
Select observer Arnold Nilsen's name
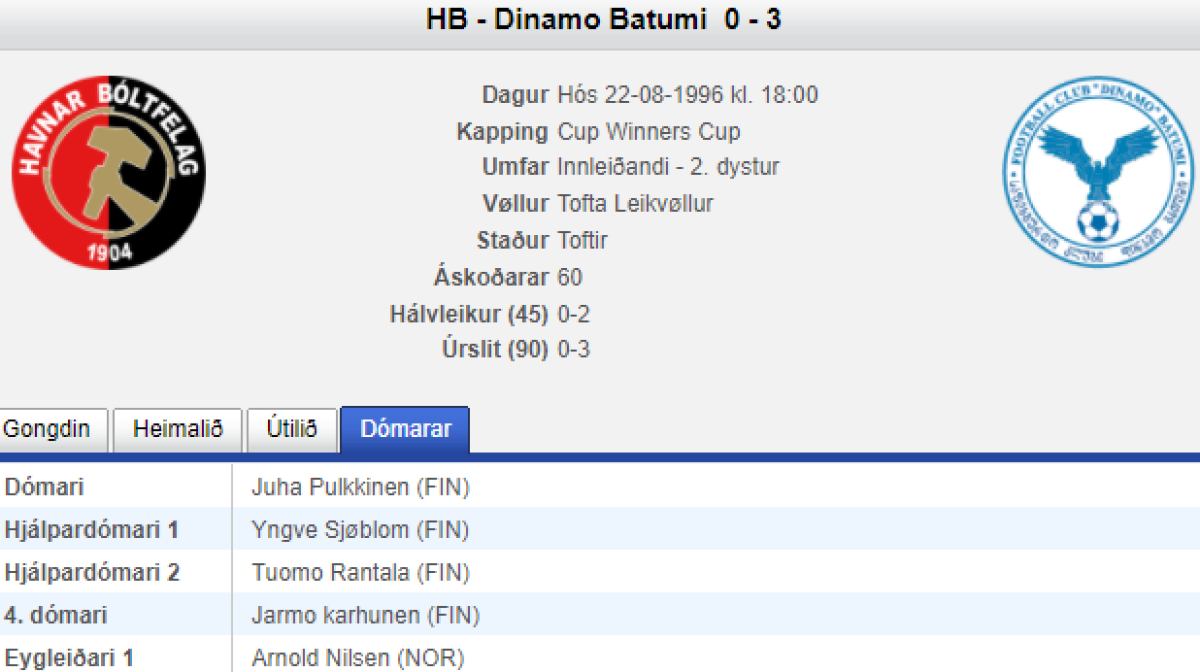[x=358, y=658]
